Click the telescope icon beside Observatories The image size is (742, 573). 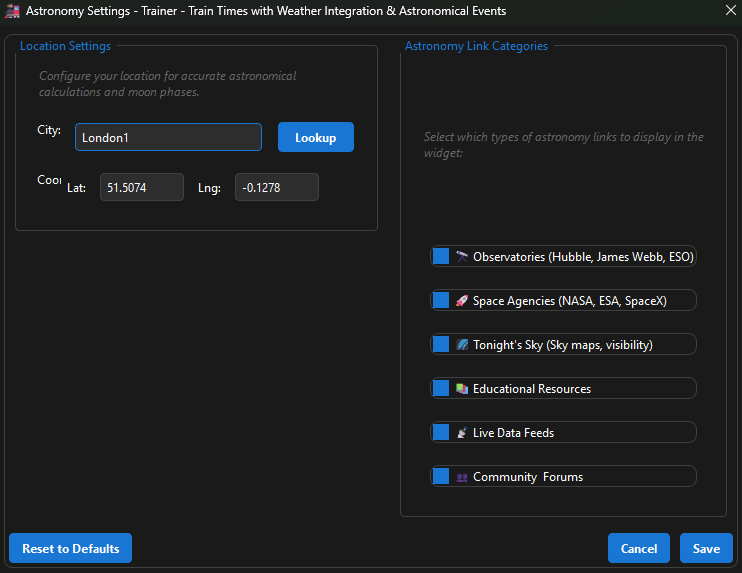[461, 257]
